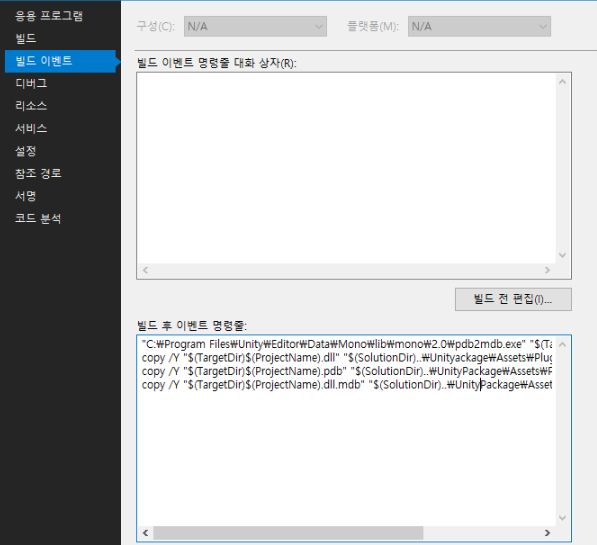Open the 코드 분석 tab
This screenshot has width=597, height=545.
coord(38,218)
